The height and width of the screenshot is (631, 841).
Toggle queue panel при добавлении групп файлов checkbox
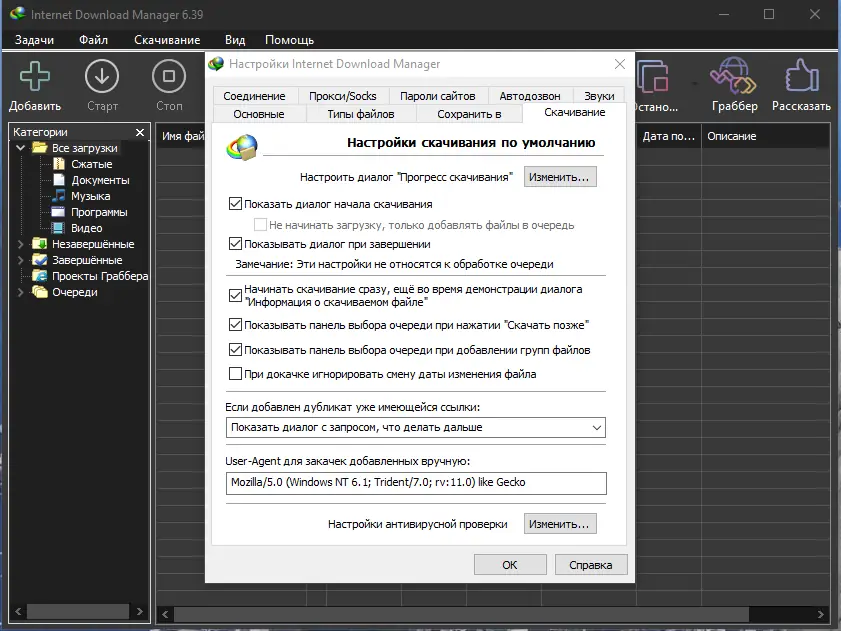point(235,350)
